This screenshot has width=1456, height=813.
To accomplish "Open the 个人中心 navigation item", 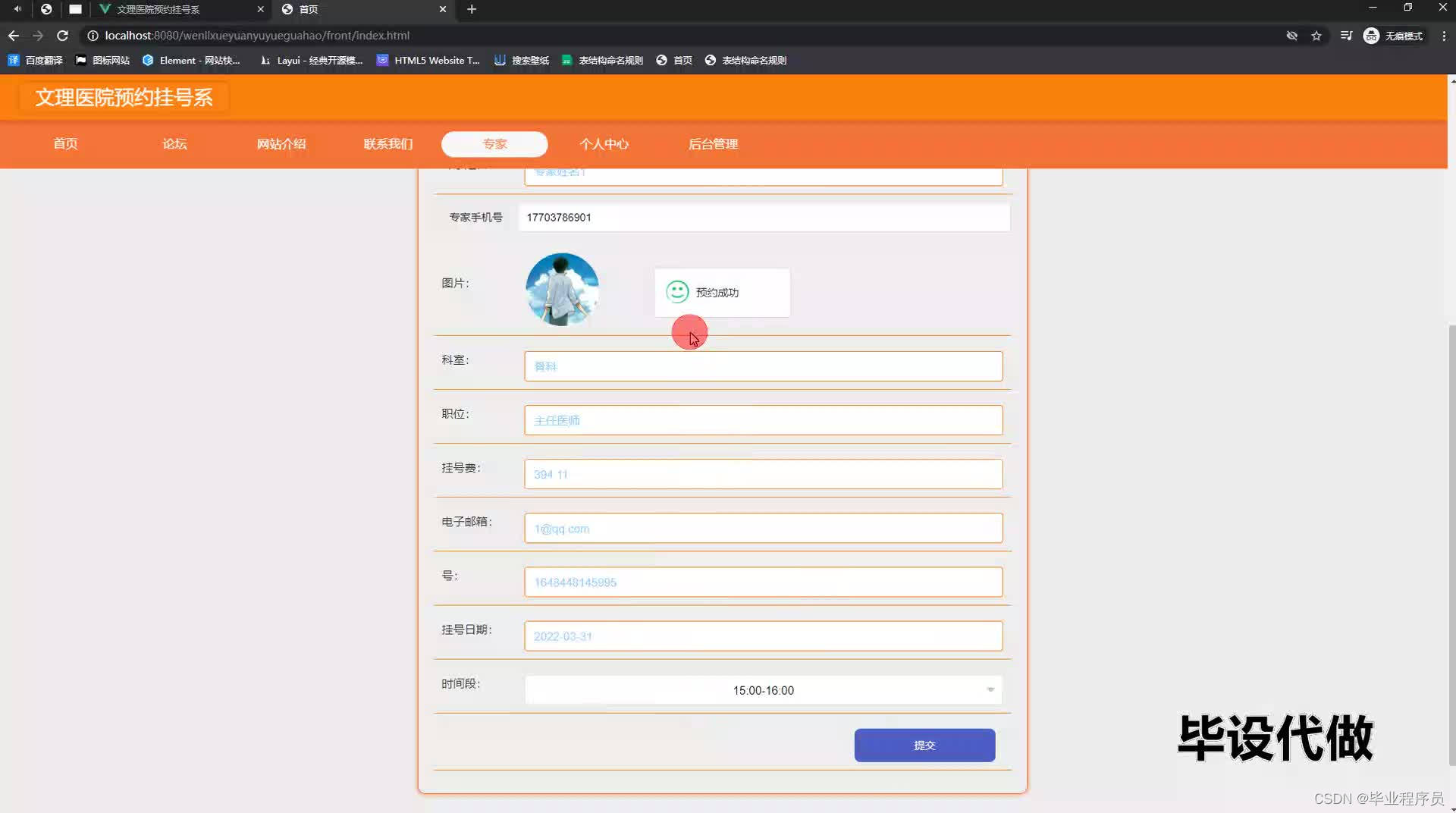I will 604,144.
